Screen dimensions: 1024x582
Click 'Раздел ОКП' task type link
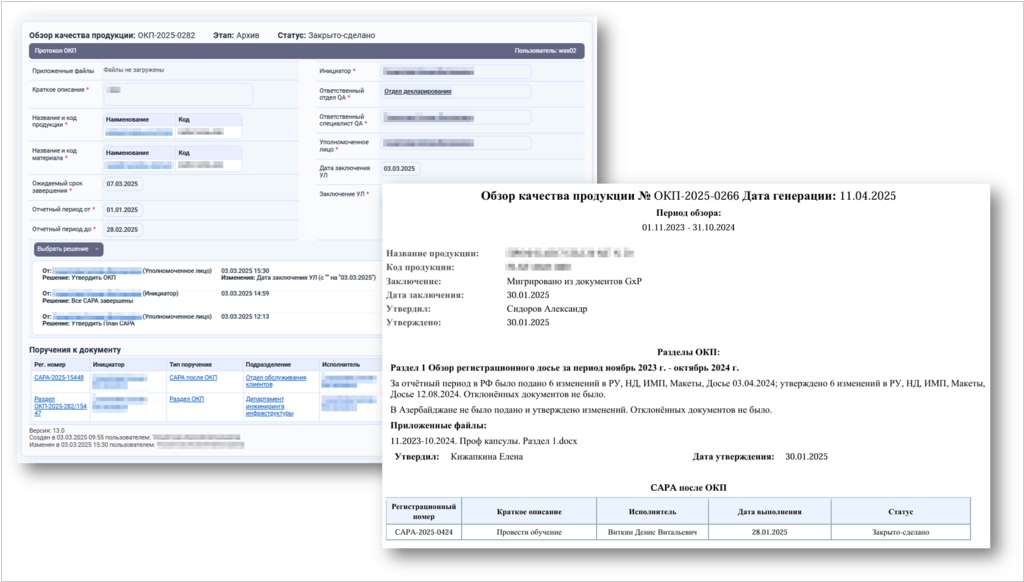click(186, 398)
